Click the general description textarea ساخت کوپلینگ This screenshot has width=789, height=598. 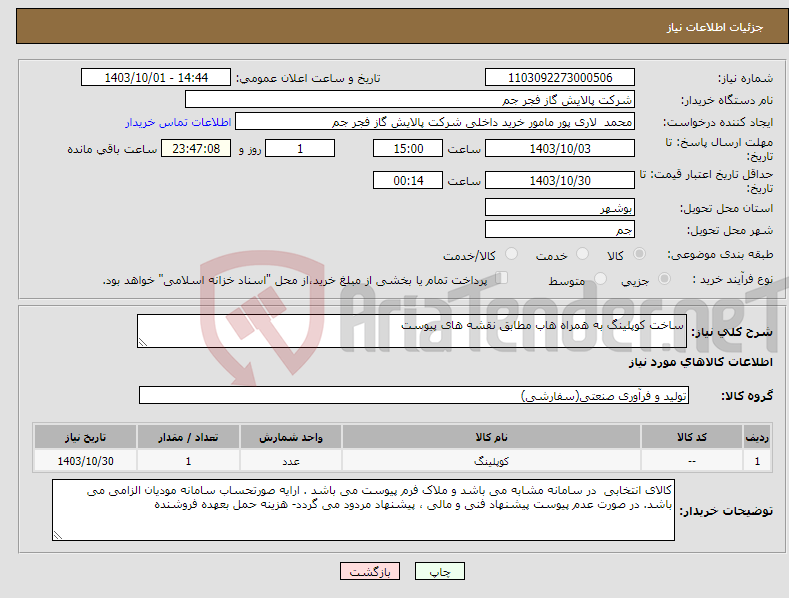[x=412, y=331]
